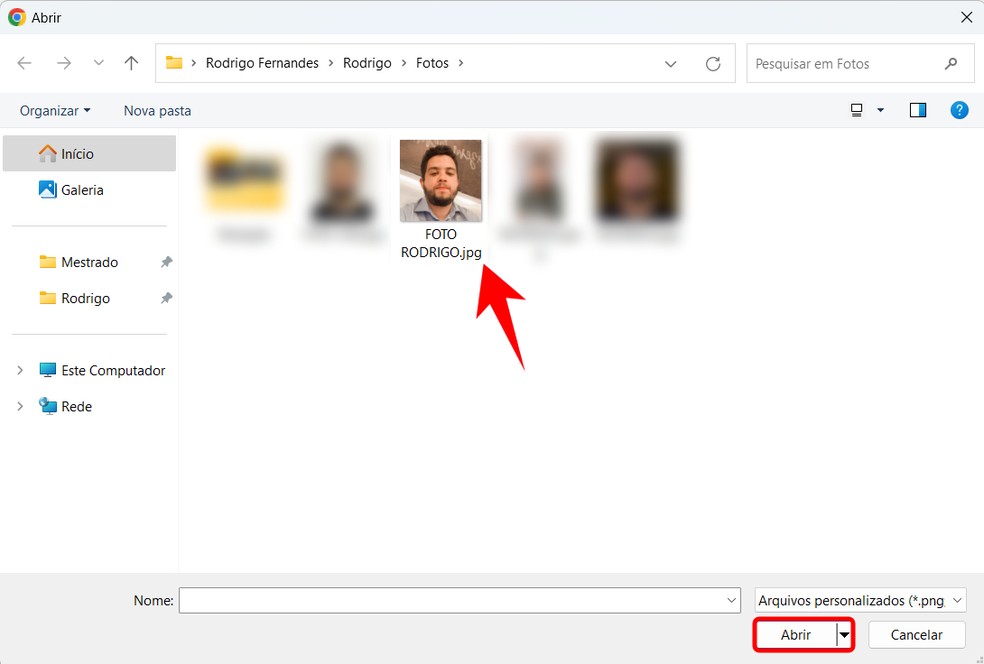
Task: Expand the Rede tree node
Action: tap(20, 406)
